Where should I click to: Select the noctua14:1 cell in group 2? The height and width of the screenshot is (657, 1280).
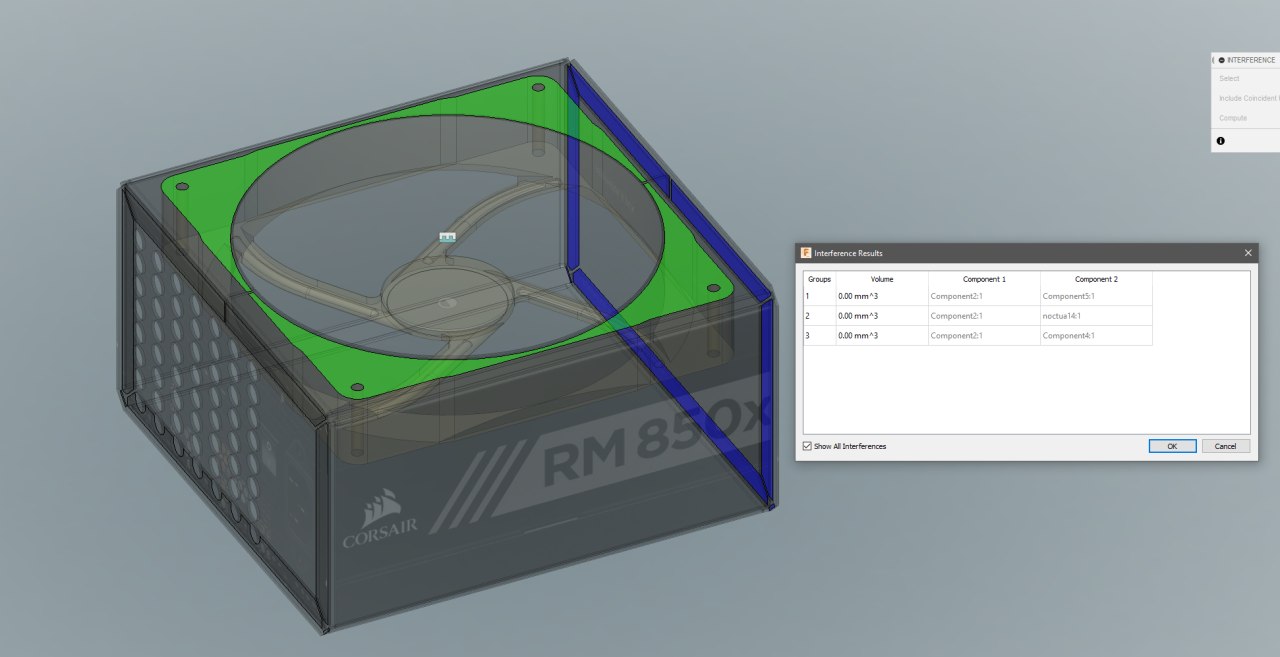tap(1096, 316)
